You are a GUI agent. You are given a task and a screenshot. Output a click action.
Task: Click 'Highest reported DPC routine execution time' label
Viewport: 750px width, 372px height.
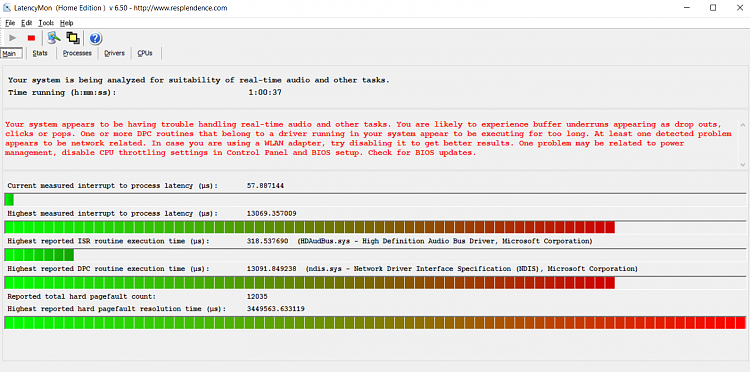point(108,269)
